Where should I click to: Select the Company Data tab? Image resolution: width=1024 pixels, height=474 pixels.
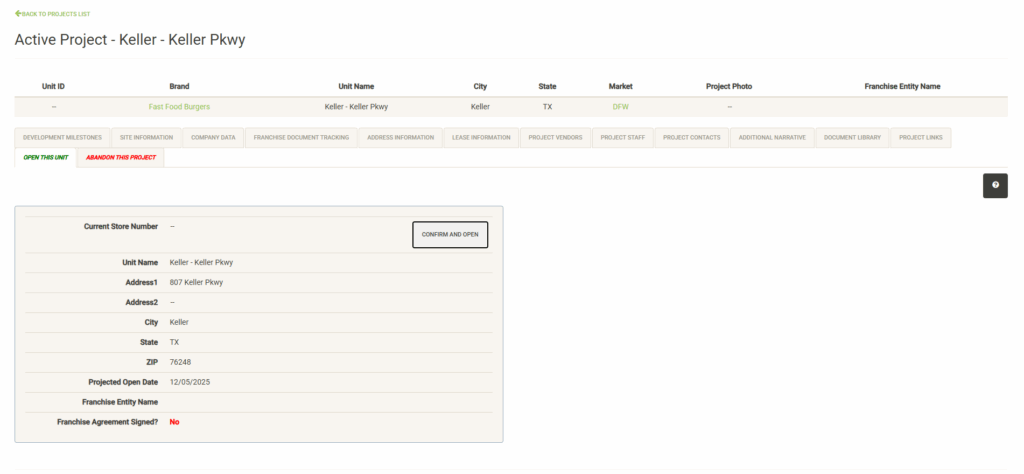pyautogui.click(x=213, y=137)
